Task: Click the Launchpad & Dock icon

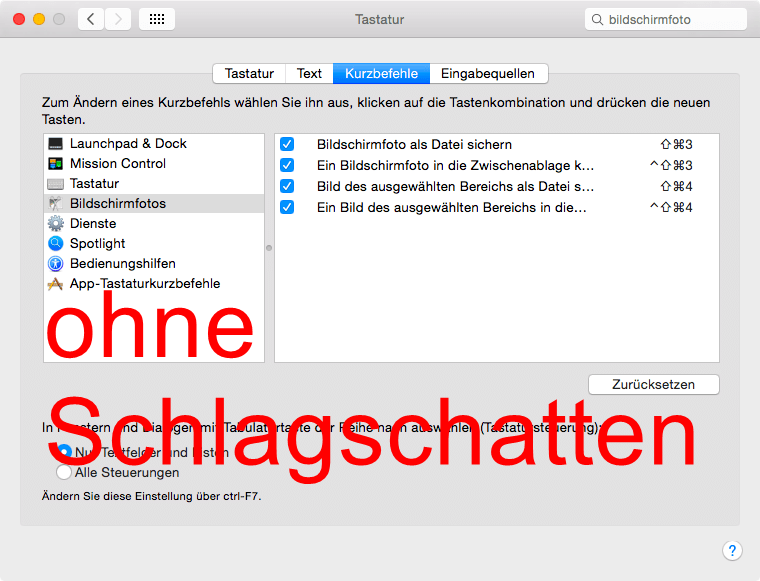Action: [55, 144]
